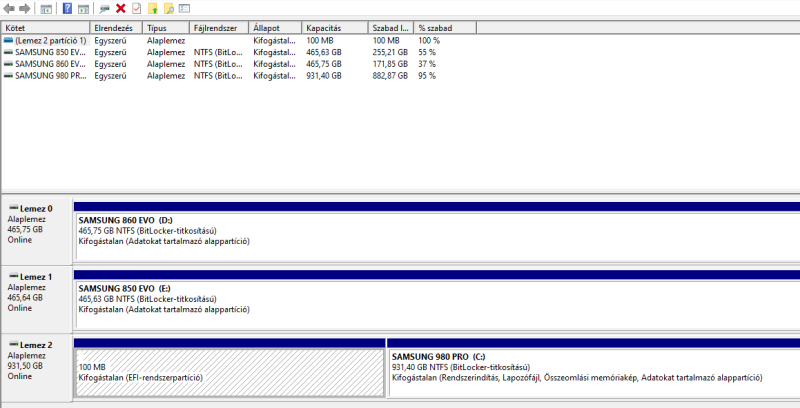Image resolution: width=800 pixels, height=408 pixels.
Task: Sort by the Kötet column header
Action: tap(45, 28)
